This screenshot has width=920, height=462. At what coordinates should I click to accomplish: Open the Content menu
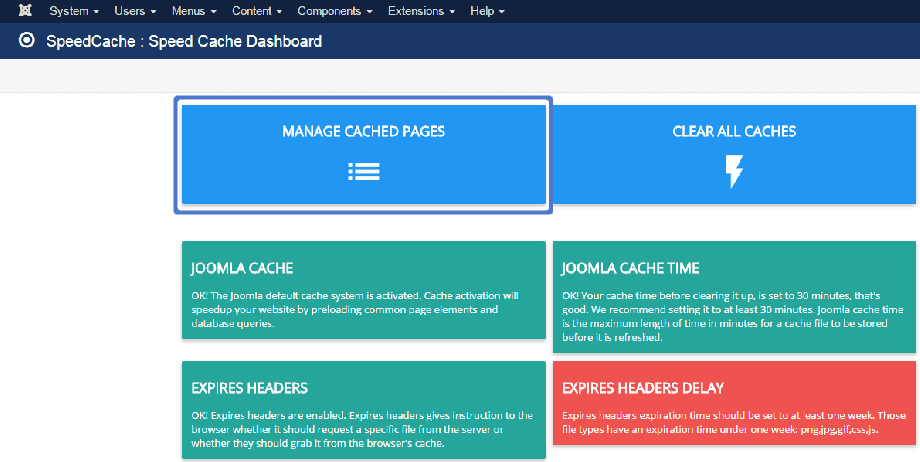pos(257,11)
